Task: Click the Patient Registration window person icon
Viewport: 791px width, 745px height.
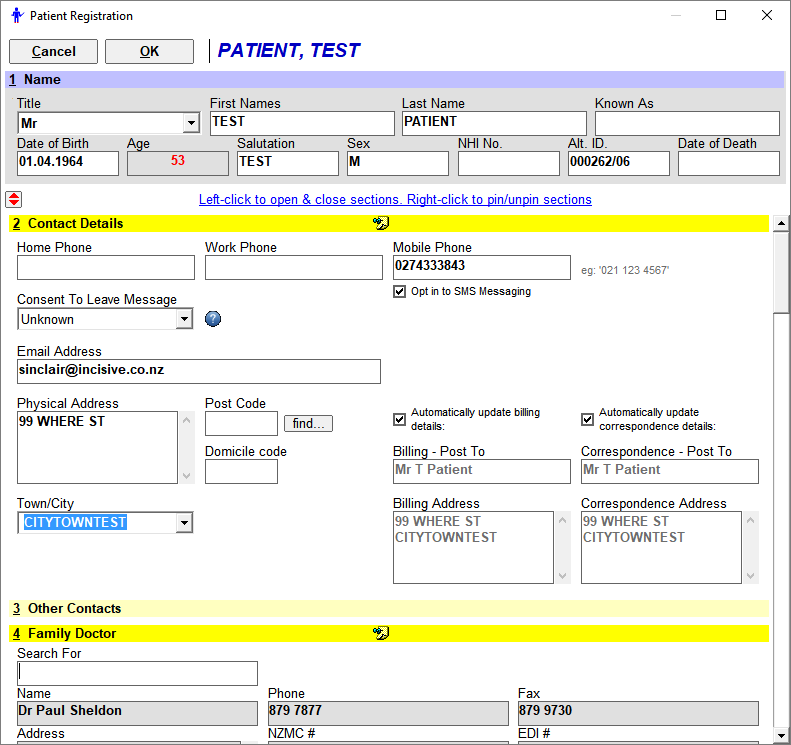Action: point(17,16)
